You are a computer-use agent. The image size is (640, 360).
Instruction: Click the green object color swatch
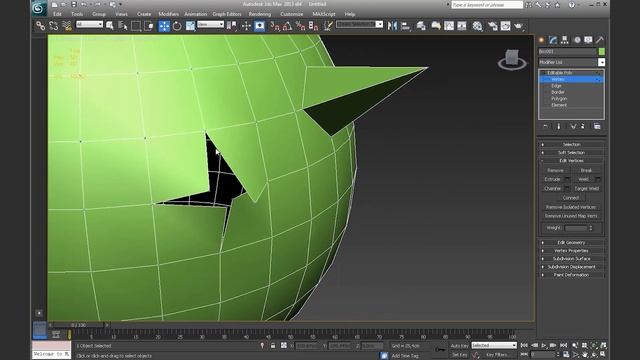pyautogui.click(x=602, y=51)
